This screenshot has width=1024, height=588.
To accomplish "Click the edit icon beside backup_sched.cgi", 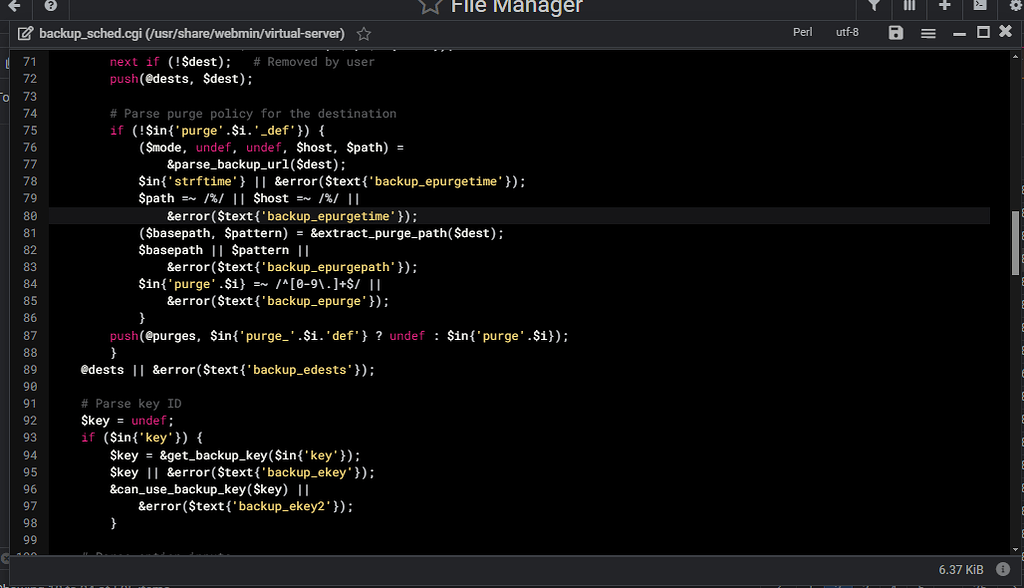I will coord(25,34).
